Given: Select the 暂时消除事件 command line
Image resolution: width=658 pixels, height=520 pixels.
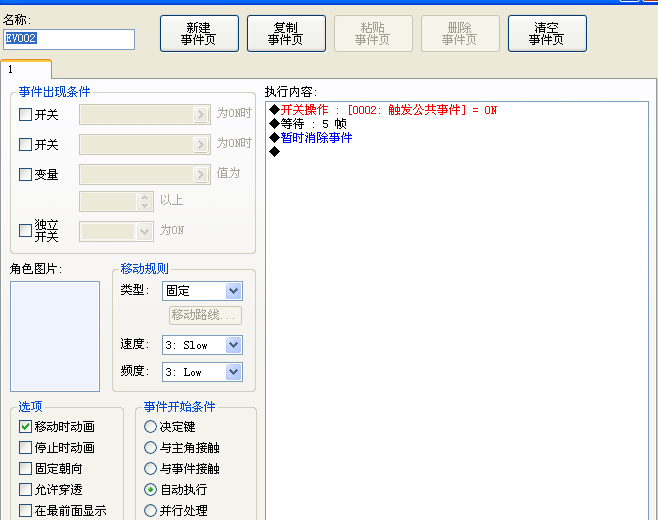Looking at the screenshot, I should 311,138.
